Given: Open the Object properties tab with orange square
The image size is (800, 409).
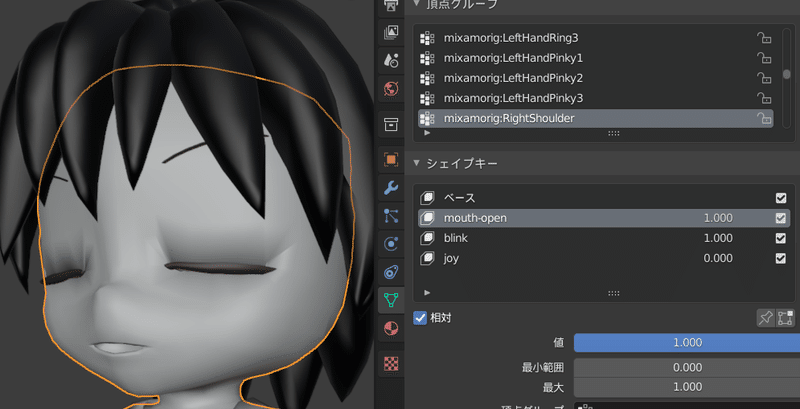Looking at the screenshot, I should coord(391,160).
